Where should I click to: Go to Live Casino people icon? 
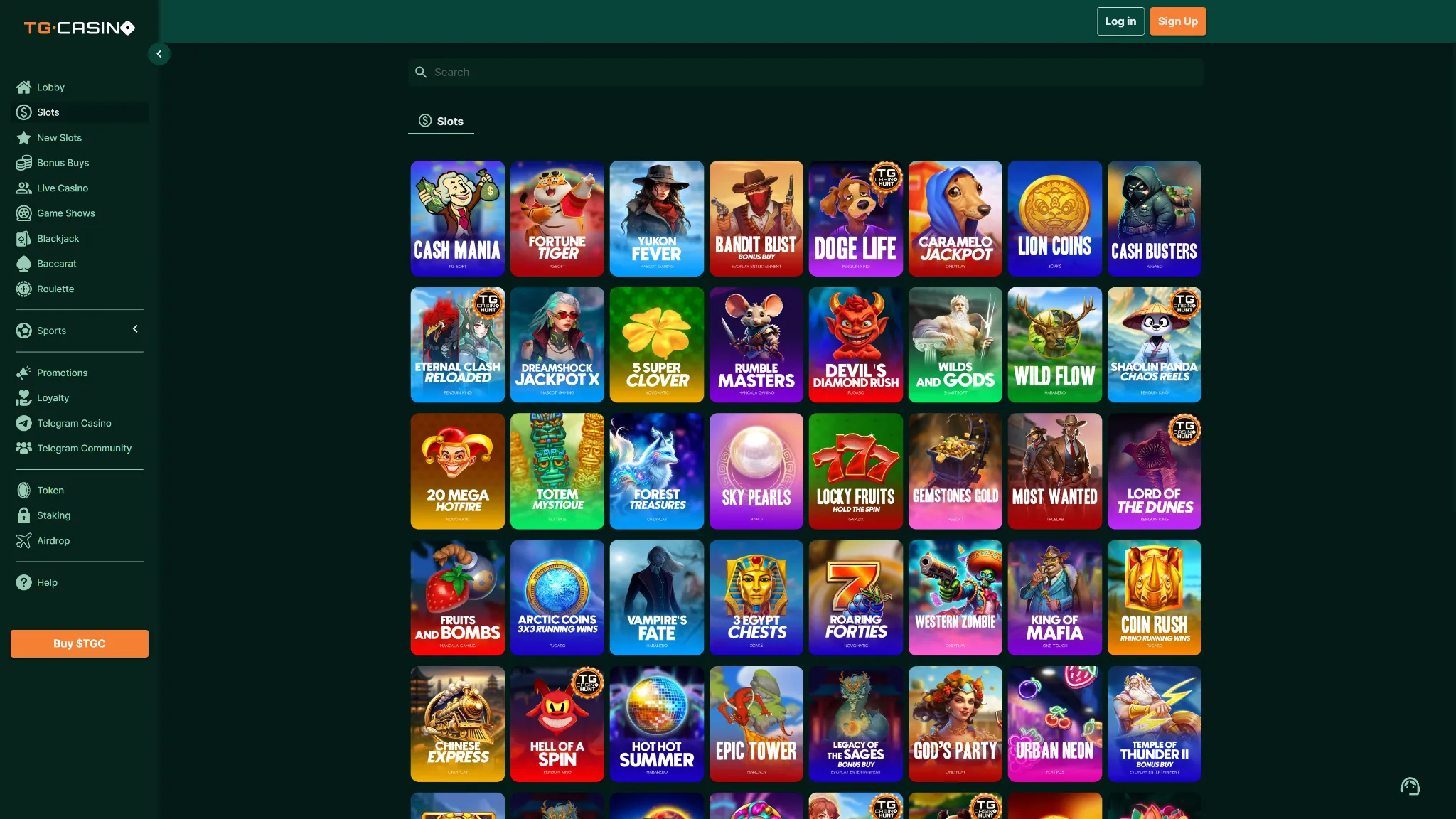pos(24,188)
